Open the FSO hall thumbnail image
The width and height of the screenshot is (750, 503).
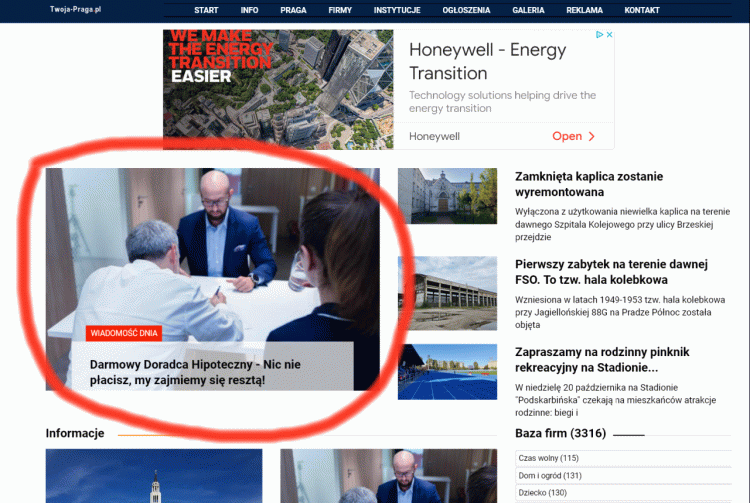[447, 284]
